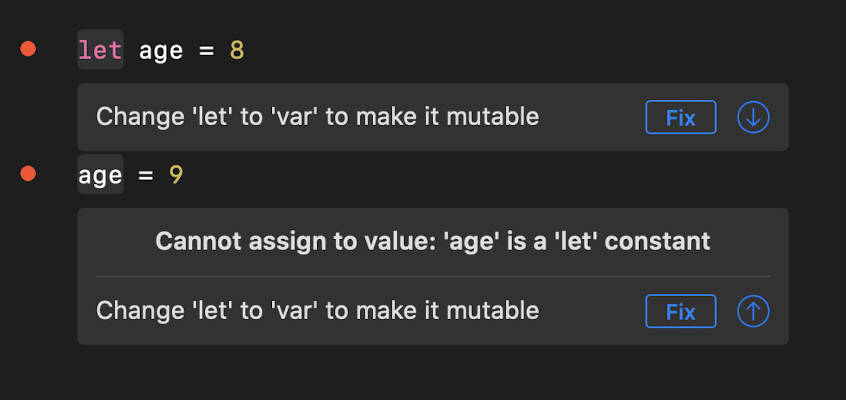Click the 'age' identifier in the let declaration

point(161,50)
